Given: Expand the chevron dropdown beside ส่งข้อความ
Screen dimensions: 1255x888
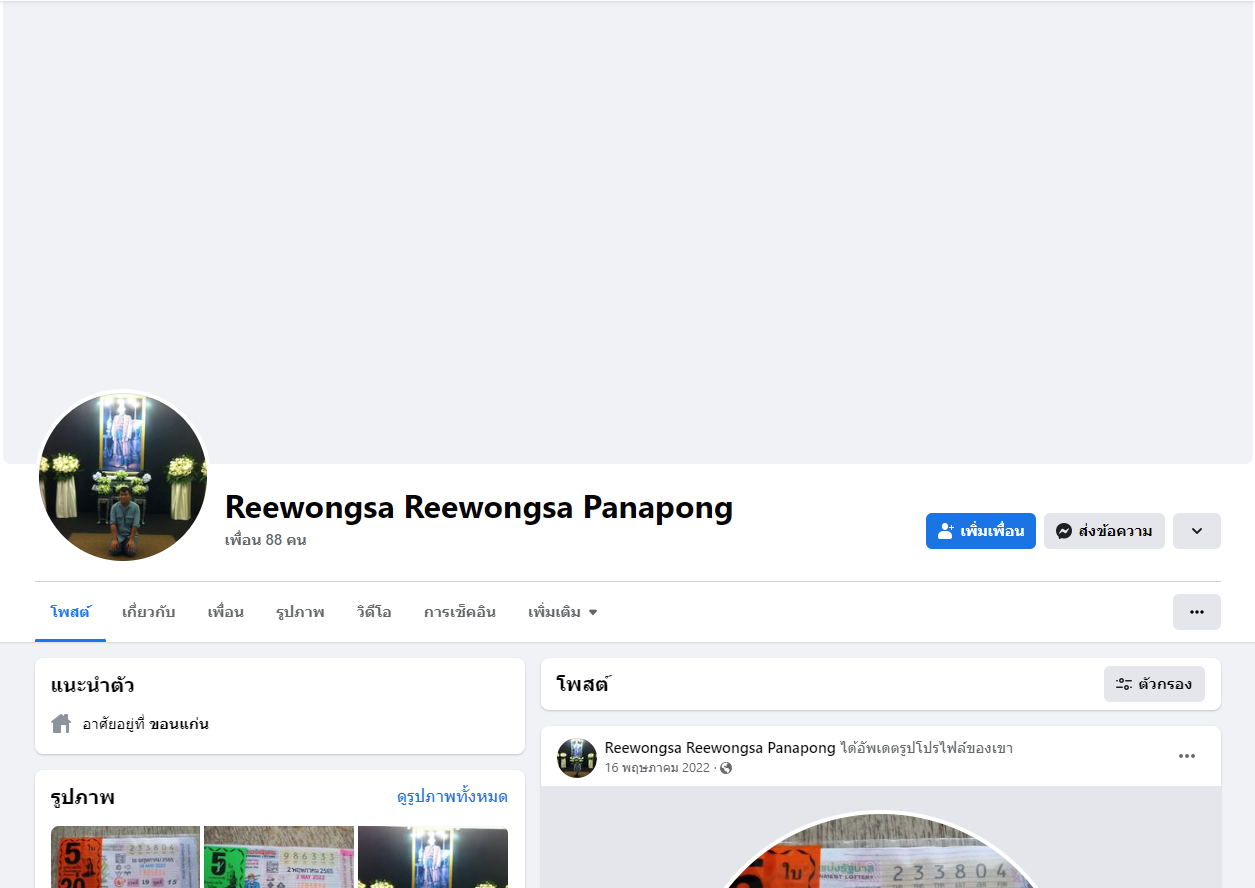Looking at the screenshot, I should pos(1197,531).
